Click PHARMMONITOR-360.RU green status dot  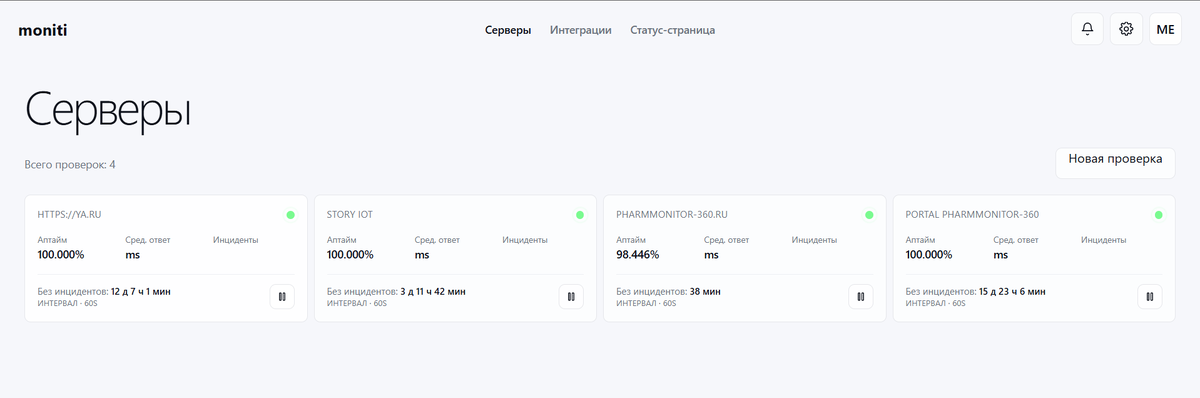click(869, 215)
